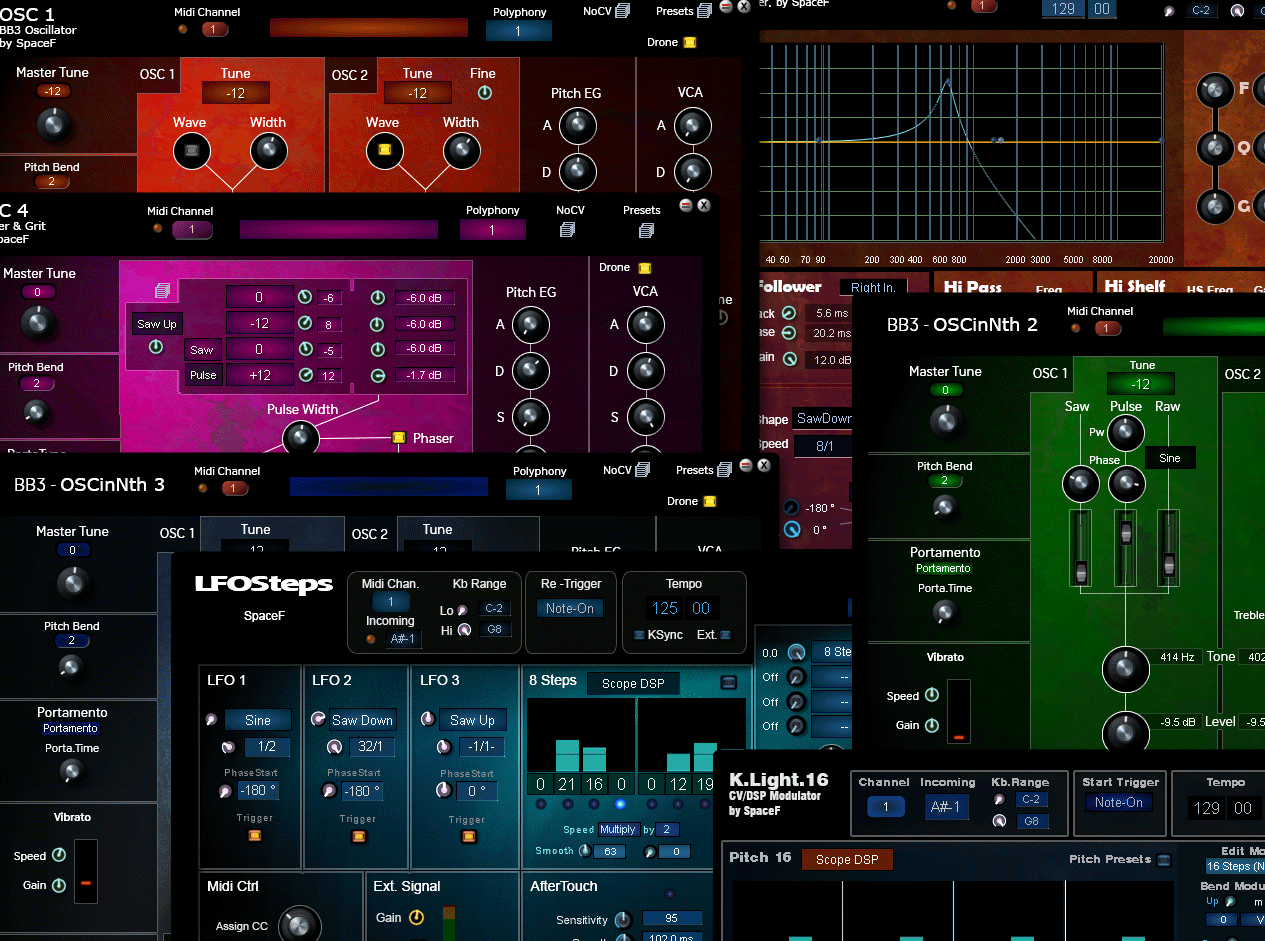Image resolution: width=1265 pixels, height=941 pixels.
Task: Click the Assign CC knob in Midi Ctrl
Action: pos(298,924)
